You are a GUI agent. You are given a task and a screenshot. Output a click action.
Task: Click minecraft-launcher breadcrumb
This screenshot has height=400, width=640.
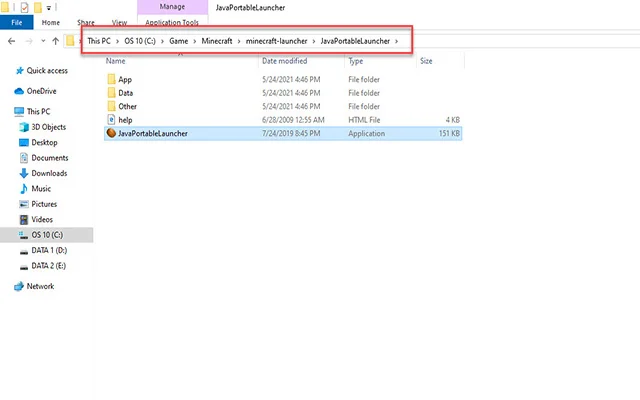point(276,41)
